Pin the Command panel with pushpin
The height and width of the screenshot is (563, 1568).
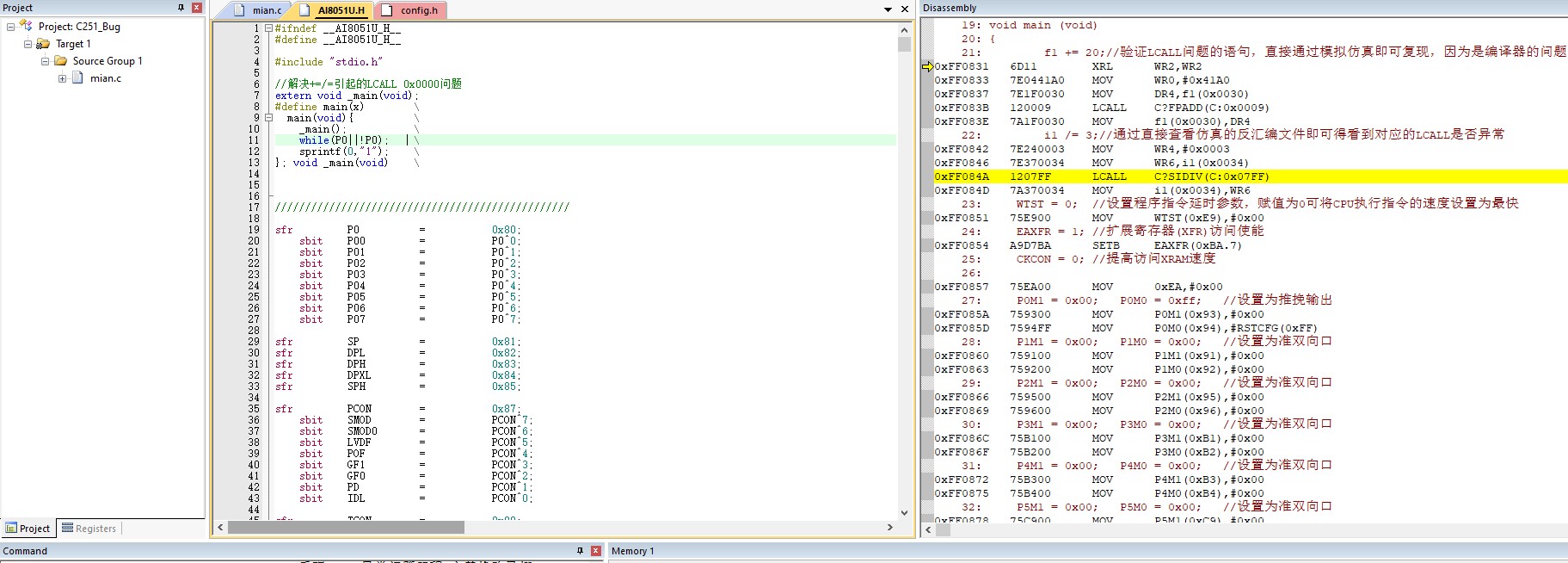point(580,550)
